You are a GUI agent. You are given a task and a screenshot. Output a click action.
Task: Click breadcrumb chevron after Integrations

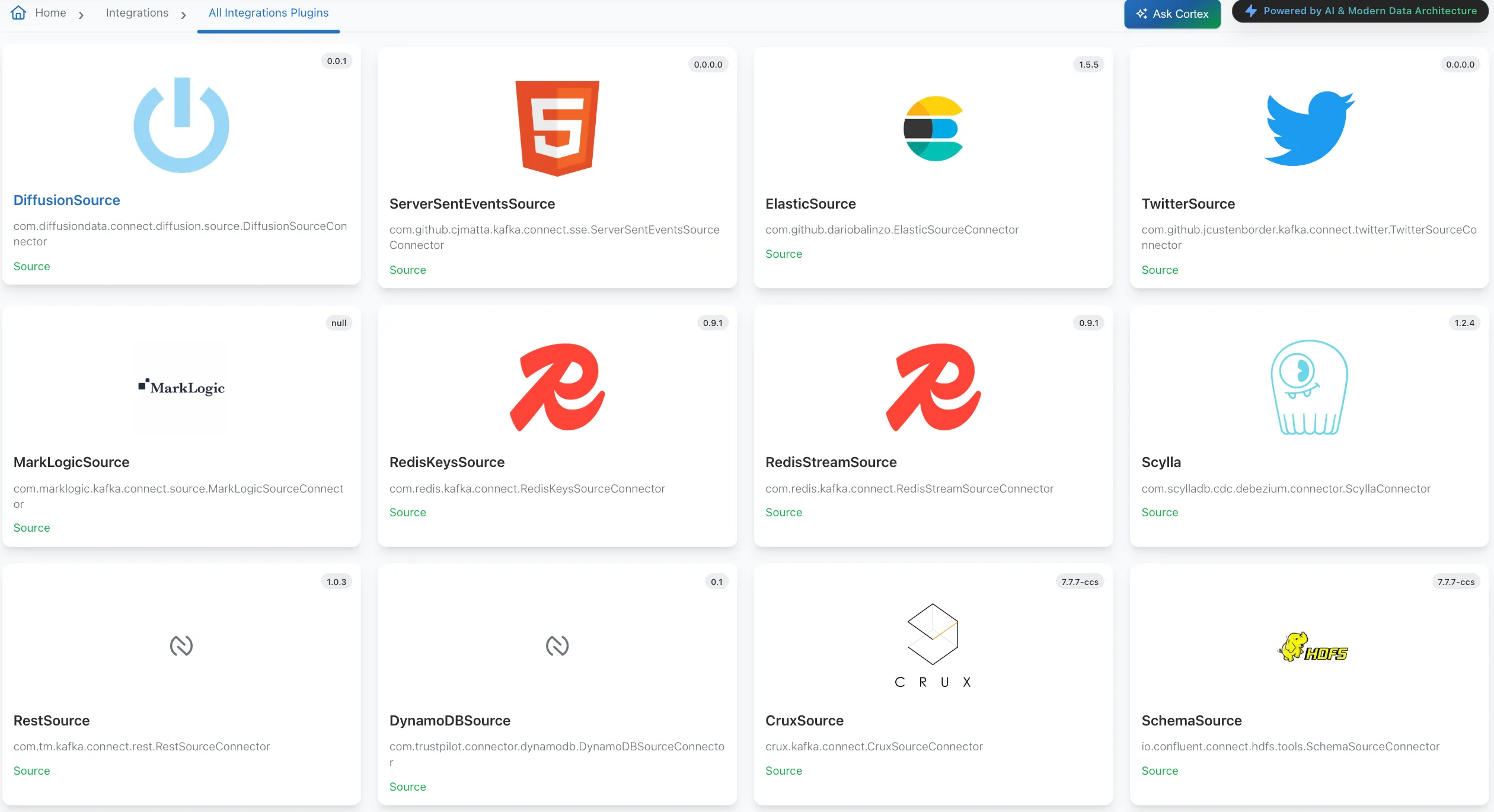click(x=184, y=15)
